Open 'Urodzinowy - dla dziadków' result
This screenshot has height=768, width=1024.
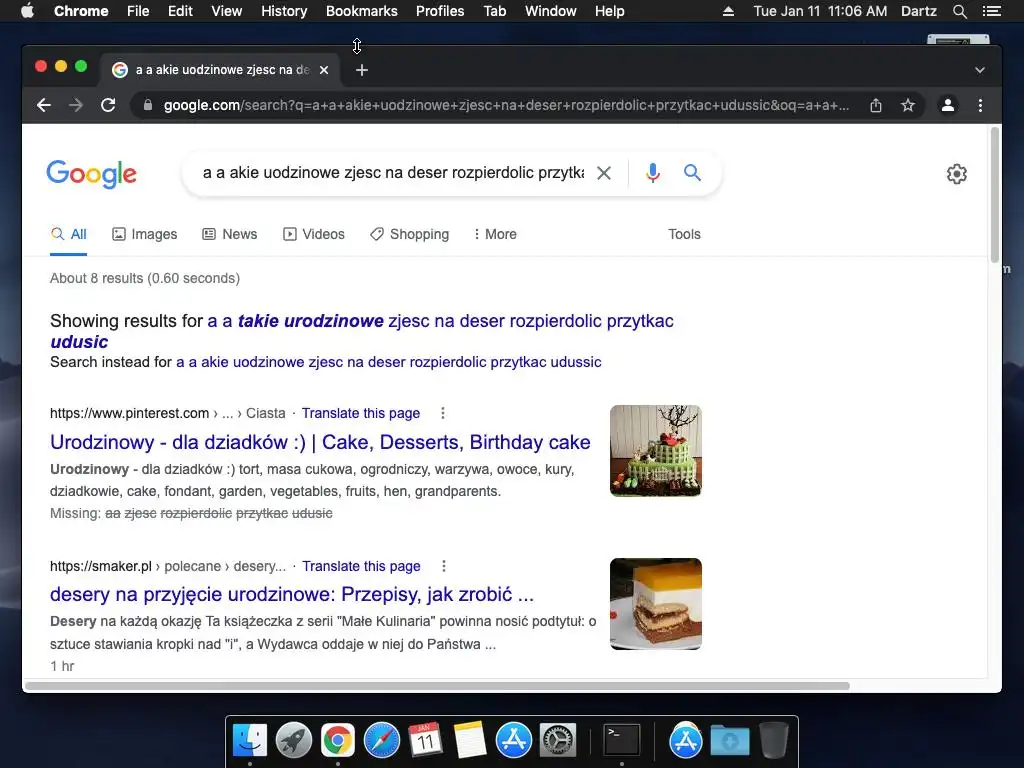pyautogui.click(x=320, y=442)
